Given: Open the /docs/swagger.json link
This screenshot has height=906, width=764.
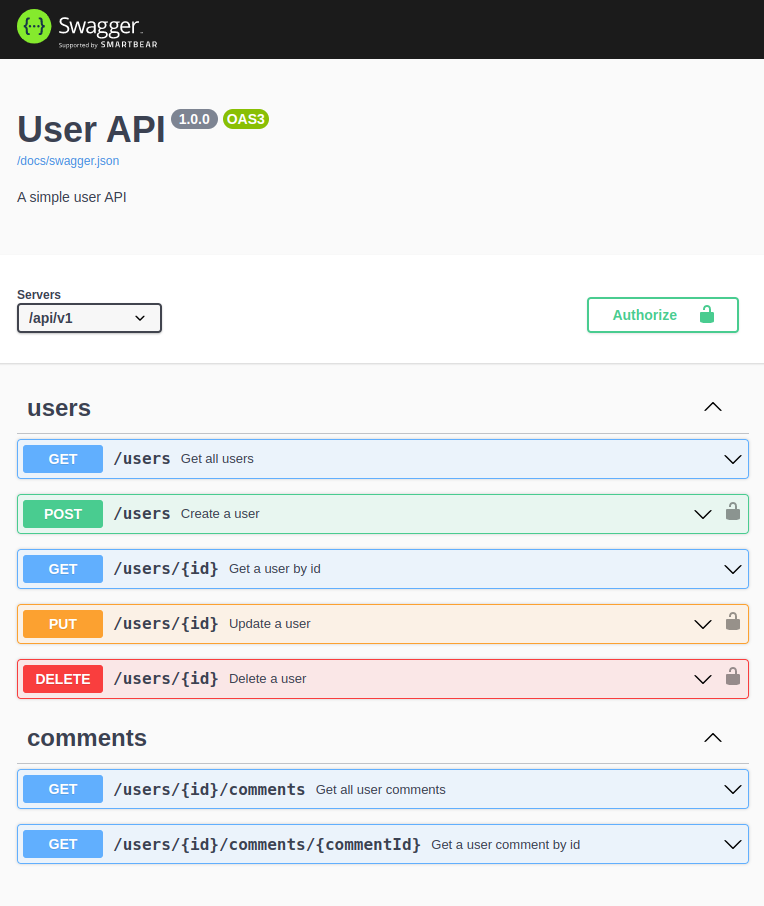Looking at the screenshot, I should (68, 160).
